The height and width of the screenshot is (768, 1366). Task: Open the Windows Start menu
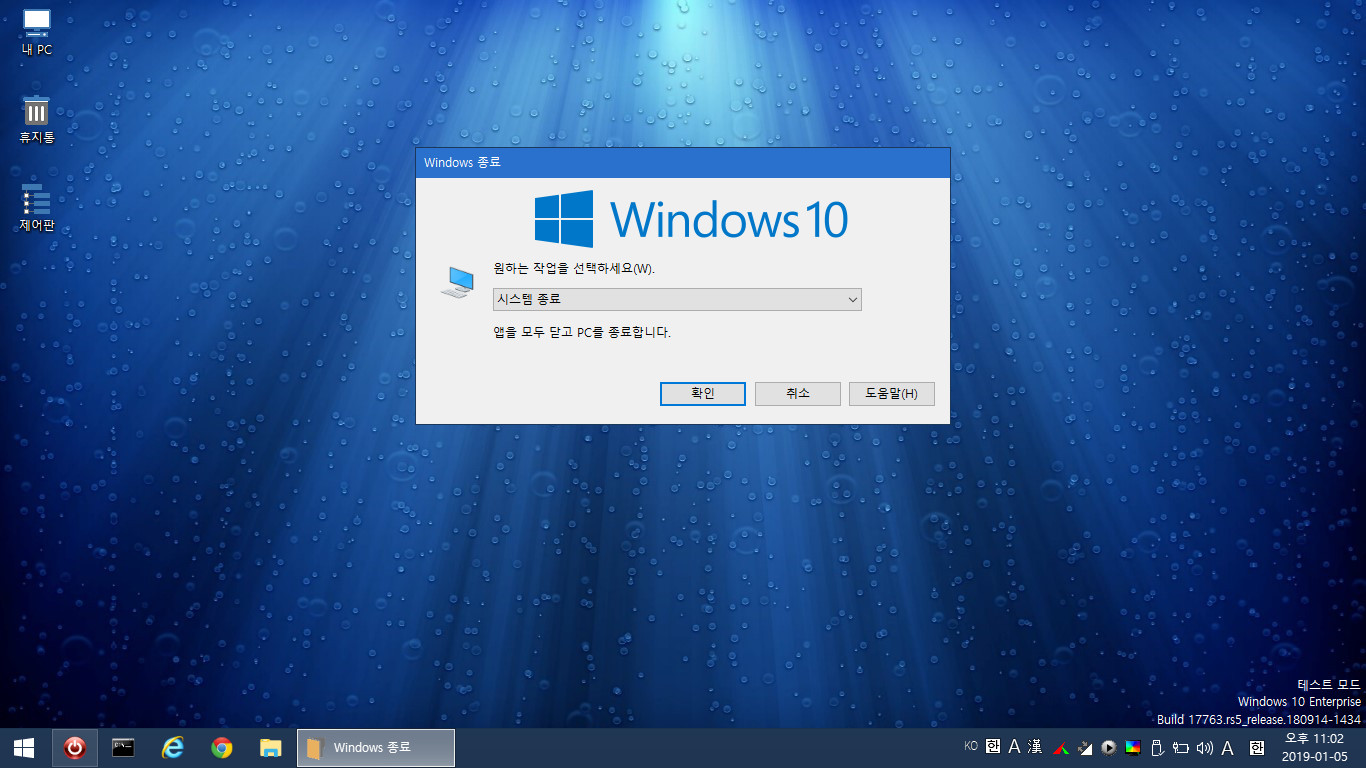[24, 747]
